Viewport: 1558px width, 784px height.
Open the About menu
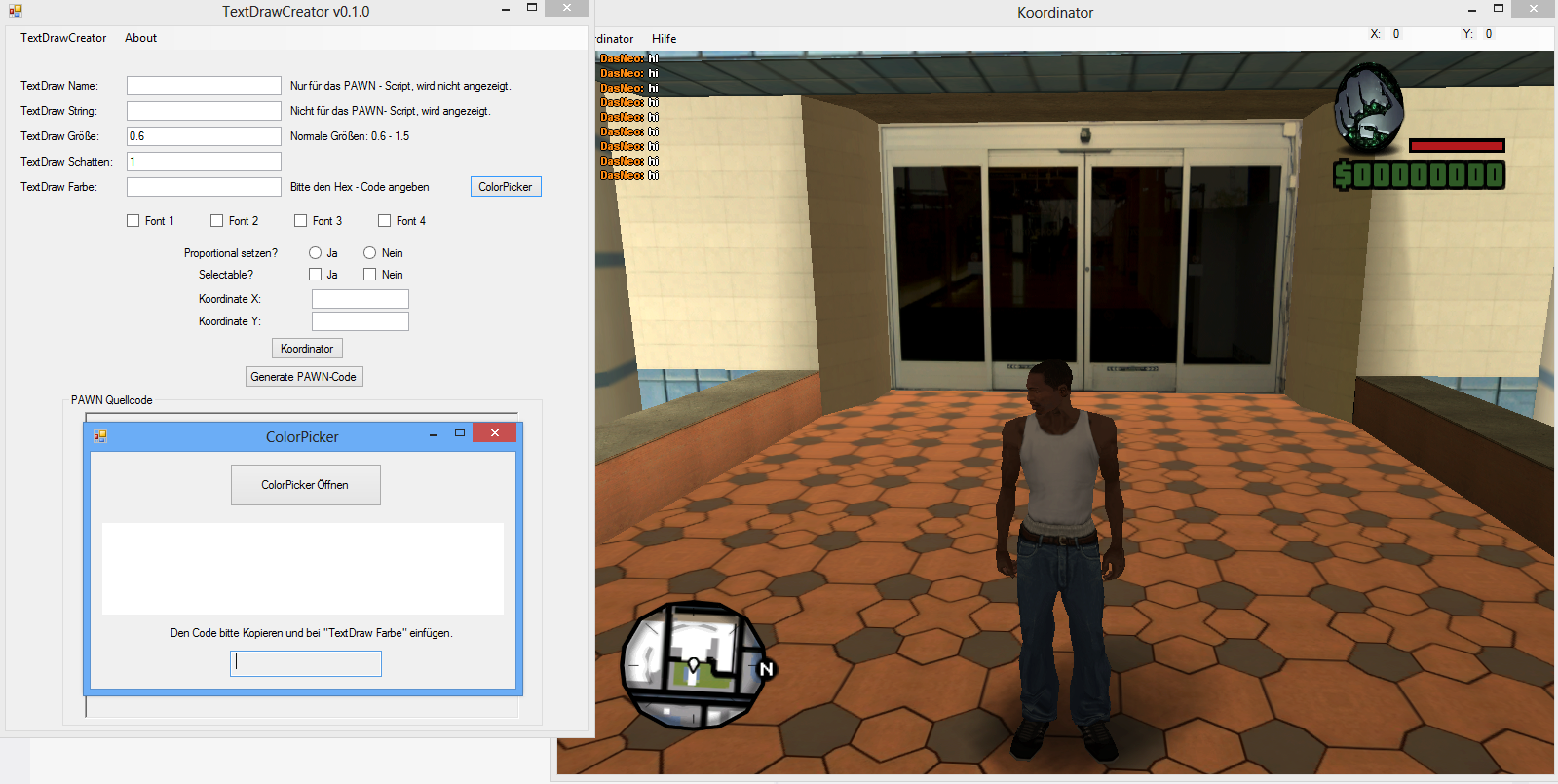pyautogui.click(x=140, y=38)
